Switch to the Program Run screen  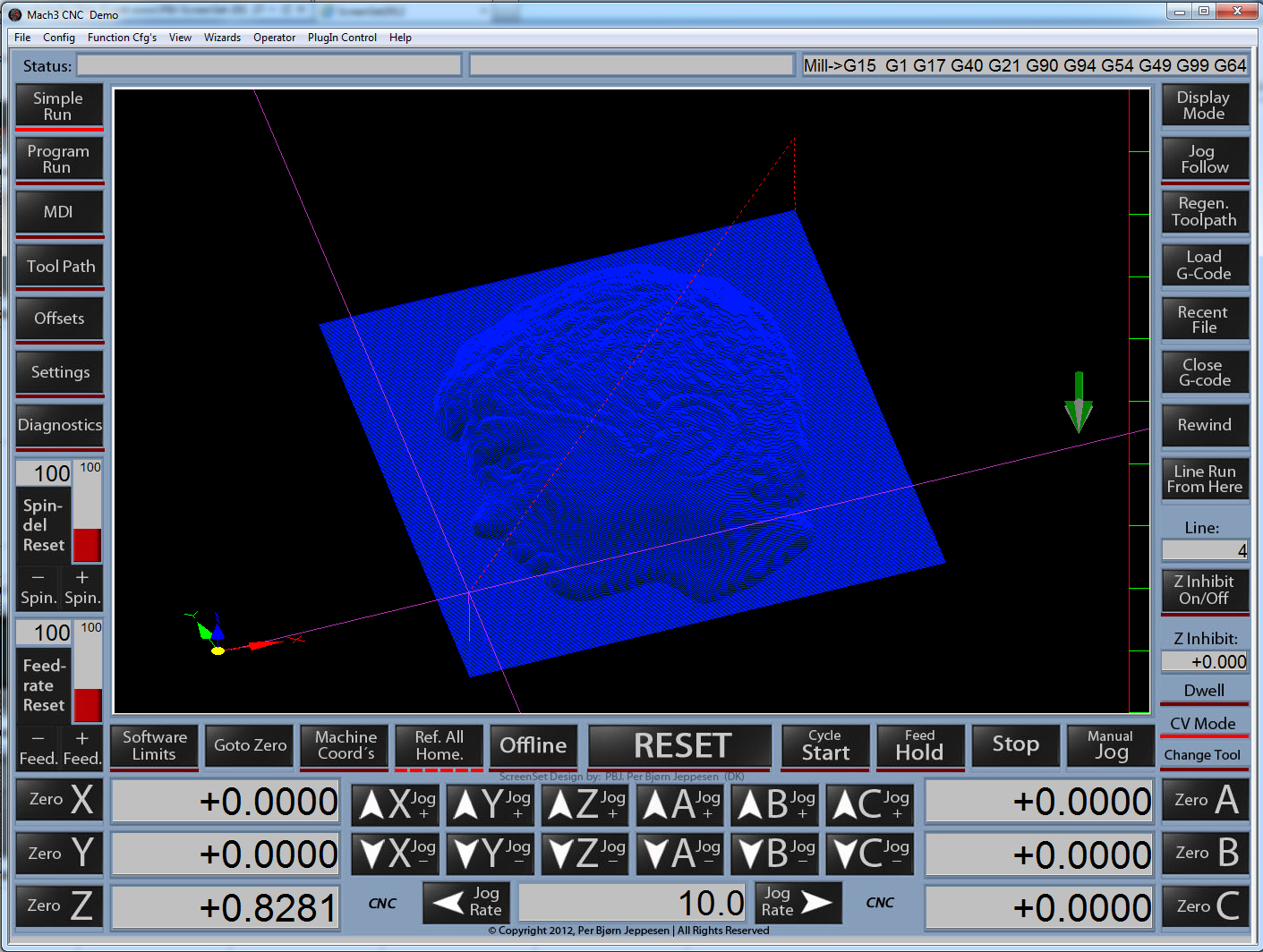59,159
